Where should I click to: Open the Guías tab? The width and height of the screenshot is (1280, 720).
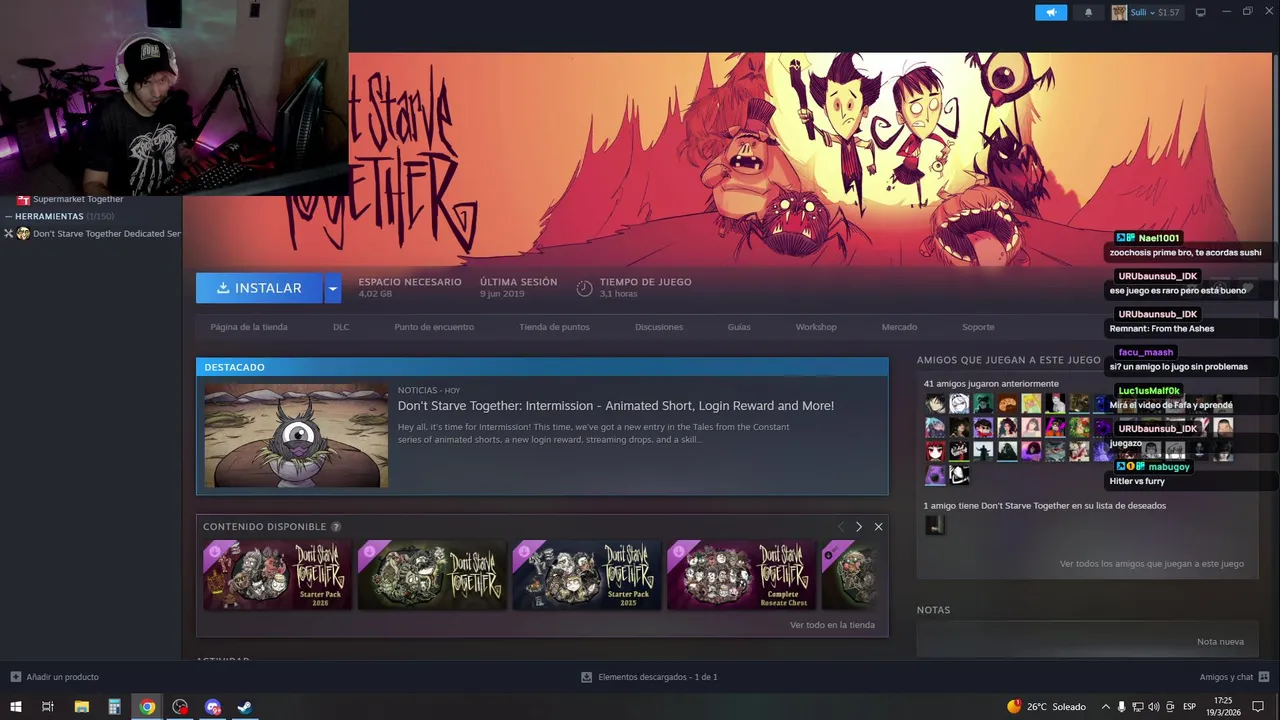[x=739, y=327]
